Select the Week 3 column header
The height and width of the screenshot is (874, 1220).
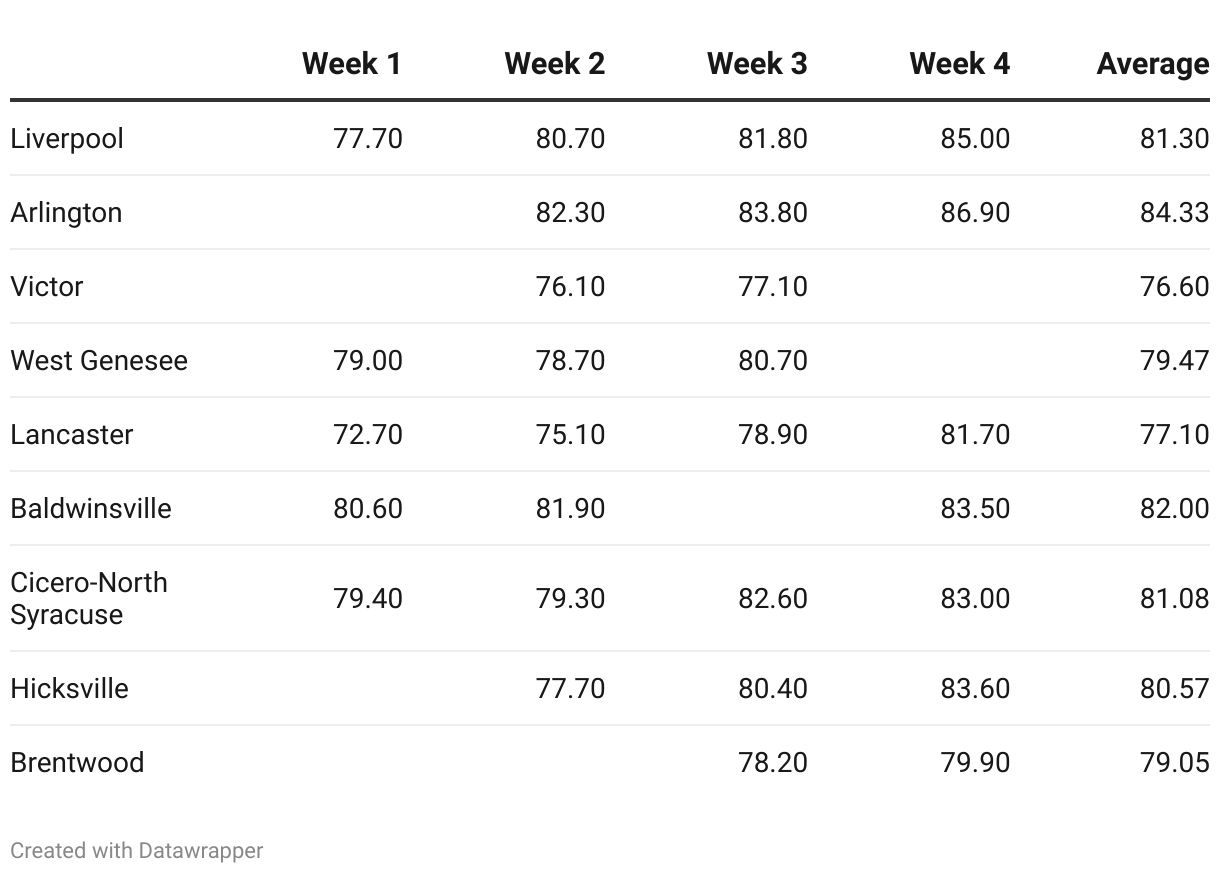click(756, 64)
